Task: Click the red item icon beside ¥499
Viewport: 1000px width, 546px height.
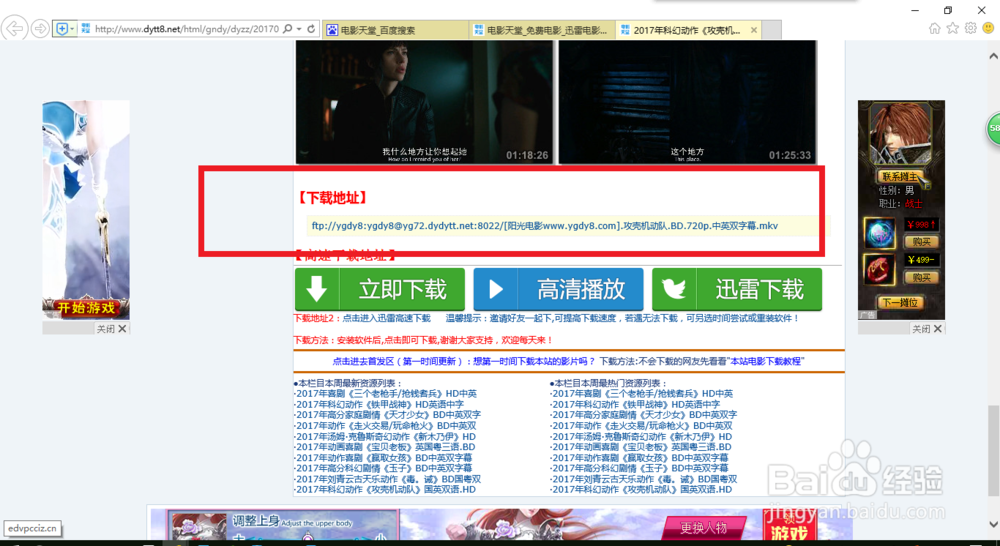Action: click(x=880, y=269)
